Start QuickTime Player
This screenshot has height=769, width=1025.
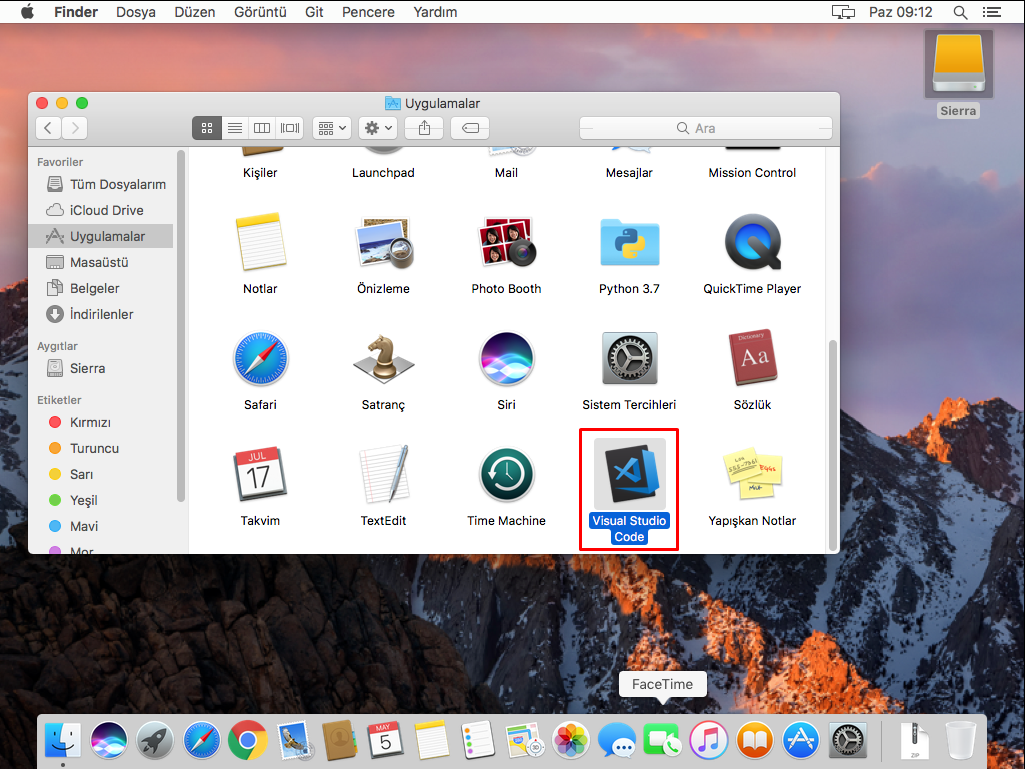(x=752, y=242)
